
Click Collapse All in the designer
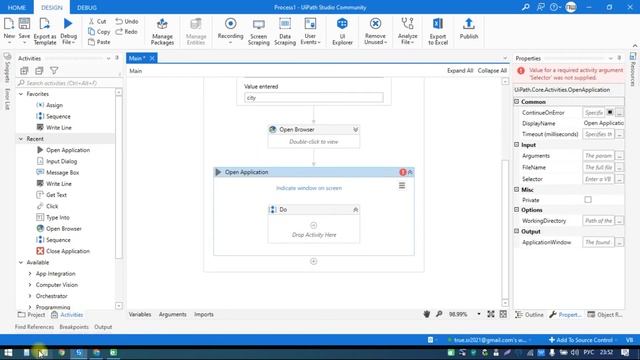[x=492, y=71]
